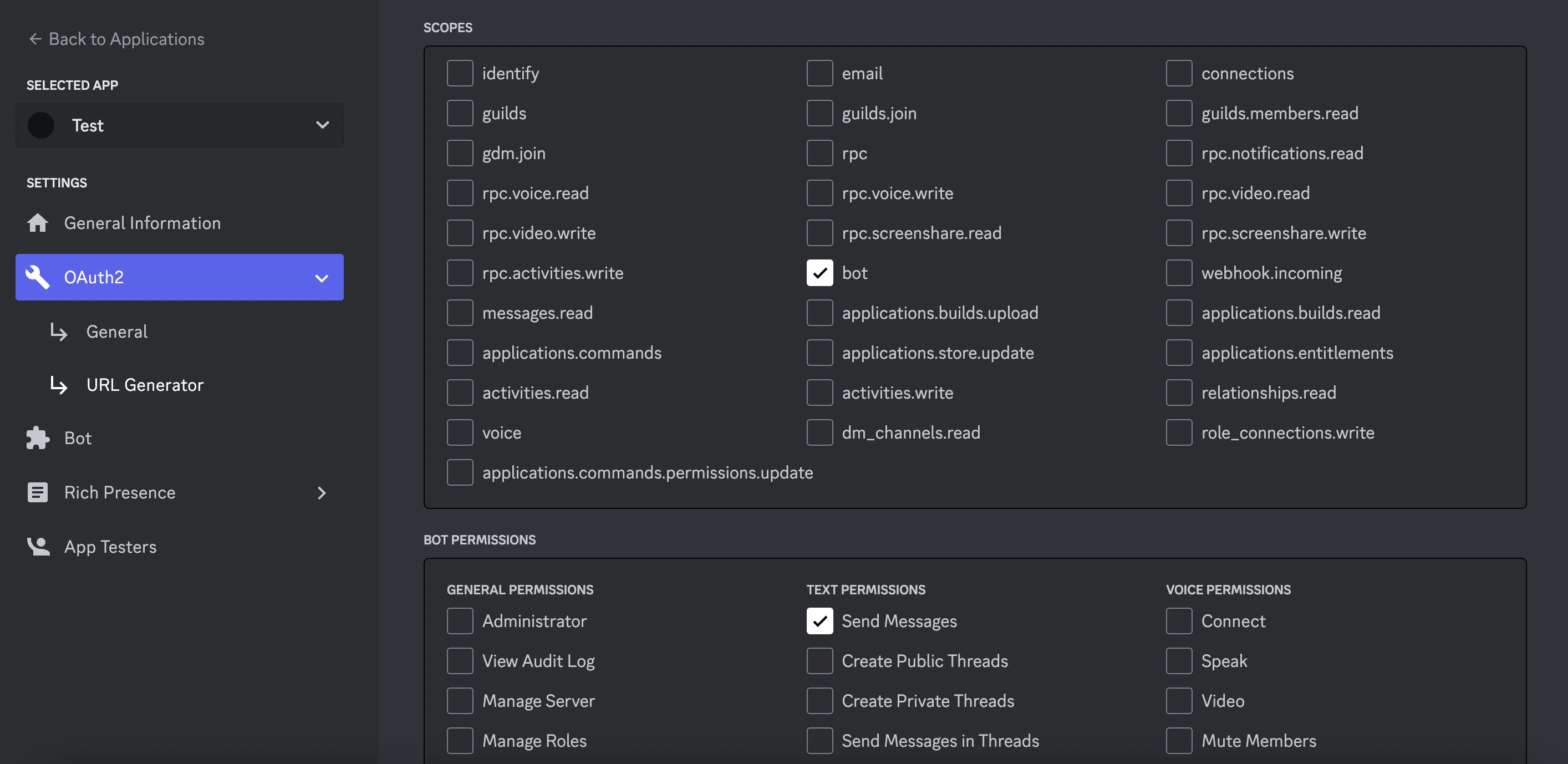The height and width of the screenshot is (764, 1568).
Task: Click the OAuth2 wrench icon
Action: (38, 277)
